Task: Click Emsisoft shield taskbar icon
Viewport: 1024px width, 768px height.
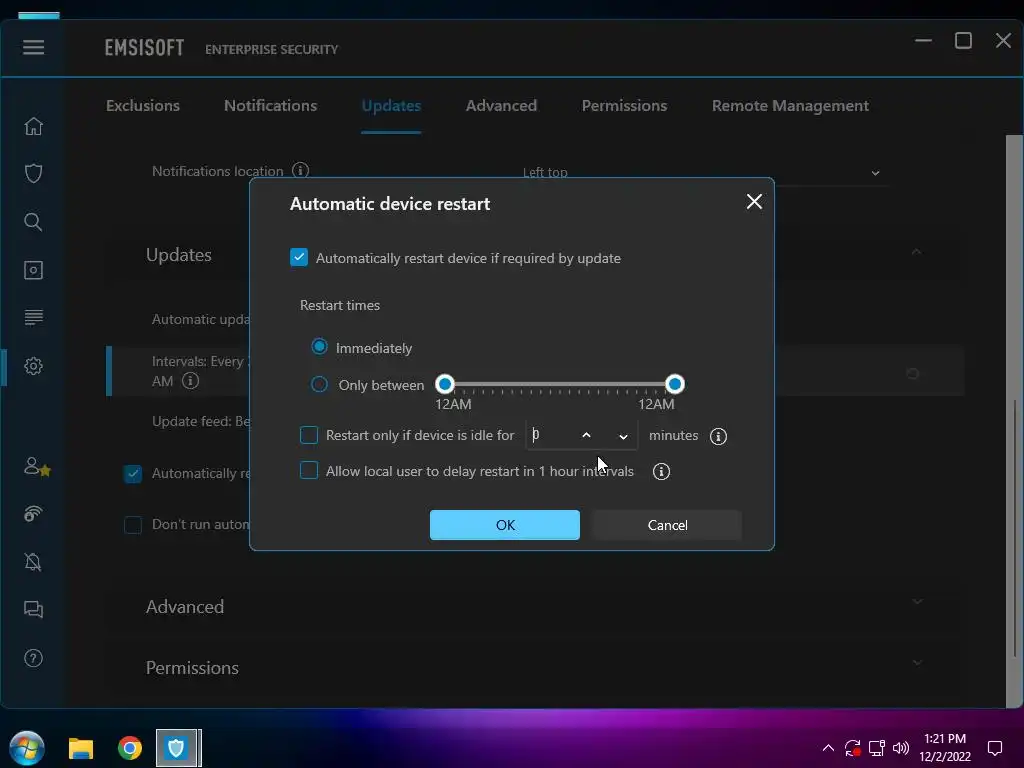Action: 177,748
